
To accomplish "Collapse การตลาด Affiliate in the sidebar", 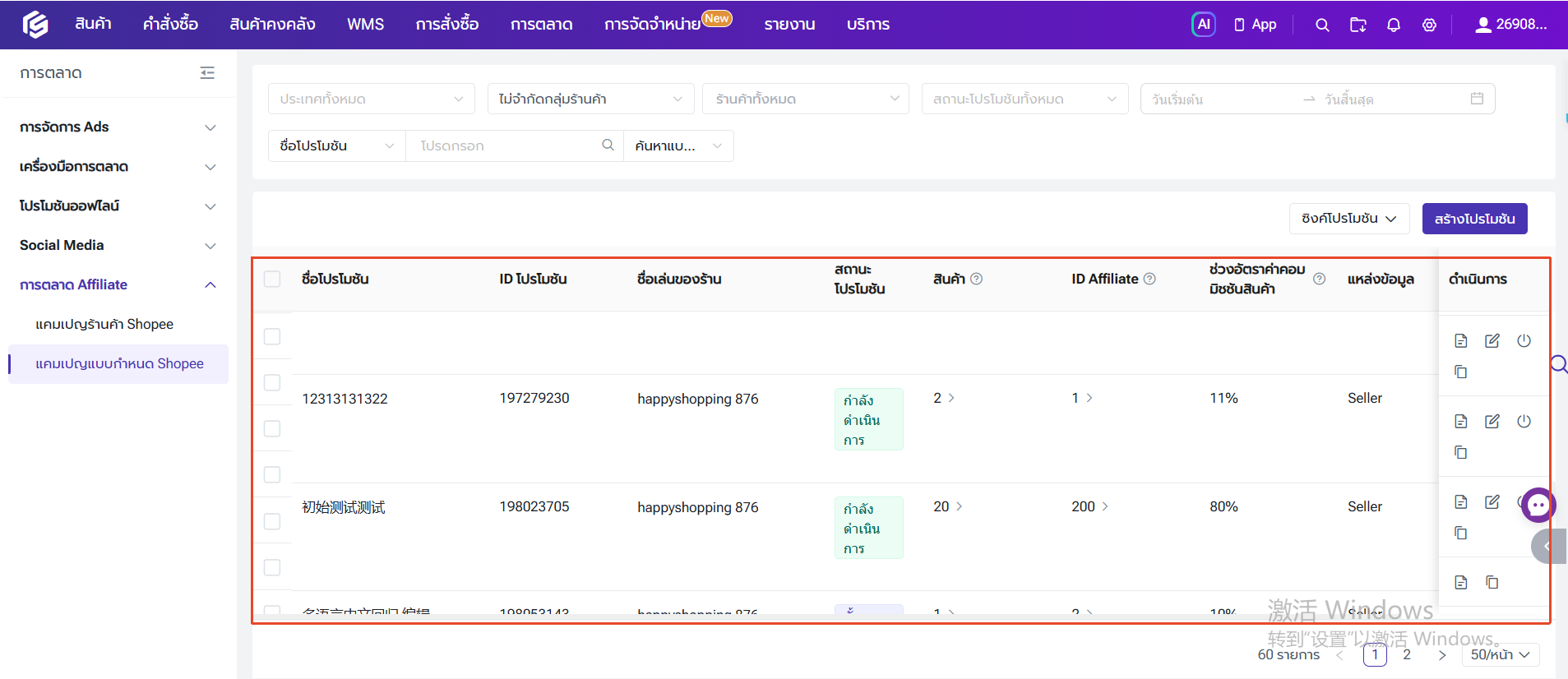I will [118, 285].
